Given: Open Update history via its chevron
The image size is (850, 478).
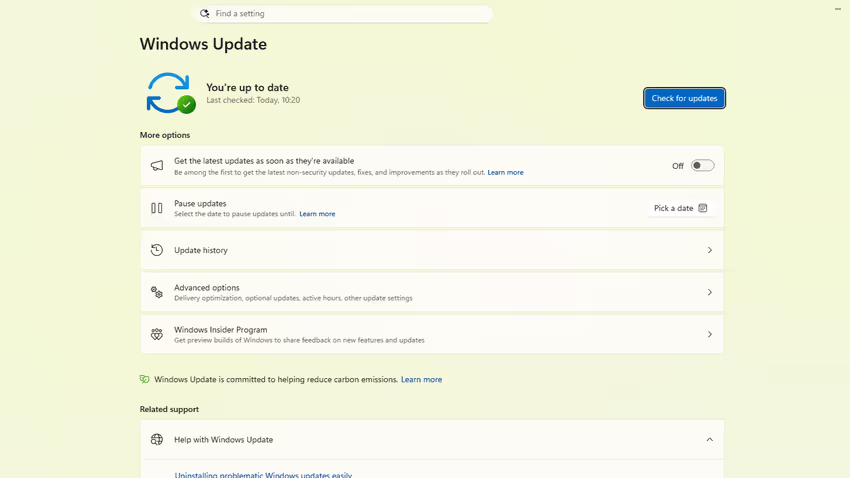Looking at the screenshot, I should pos(710,250).
